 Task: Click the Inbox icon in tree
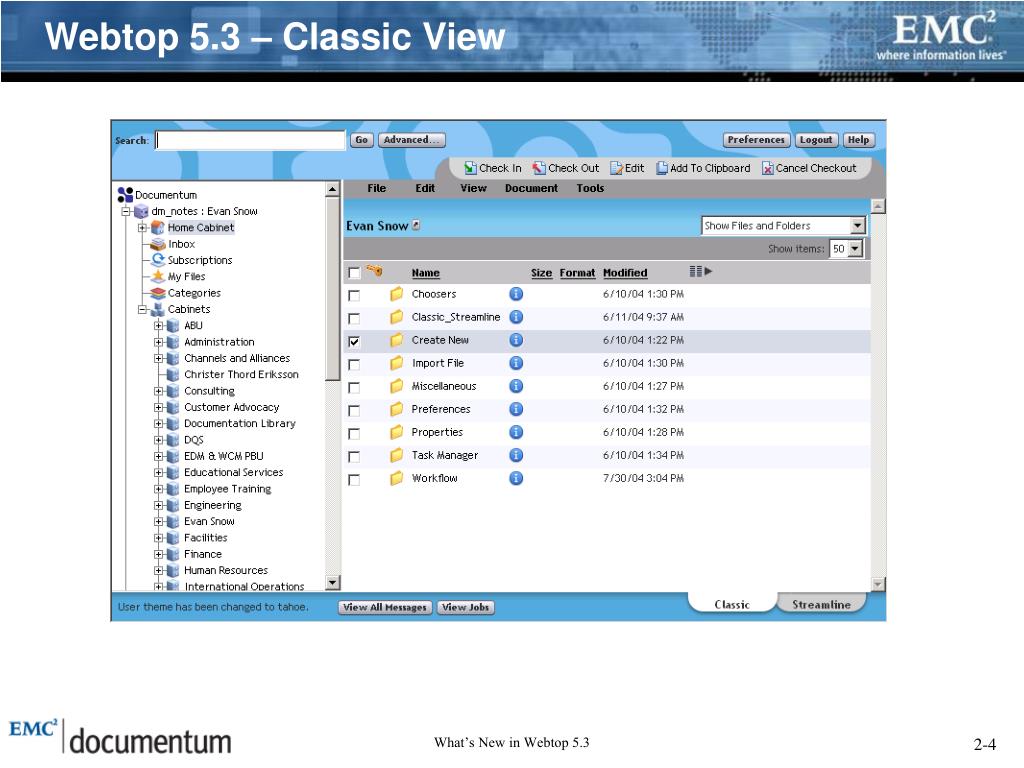[x=157, y=244]
